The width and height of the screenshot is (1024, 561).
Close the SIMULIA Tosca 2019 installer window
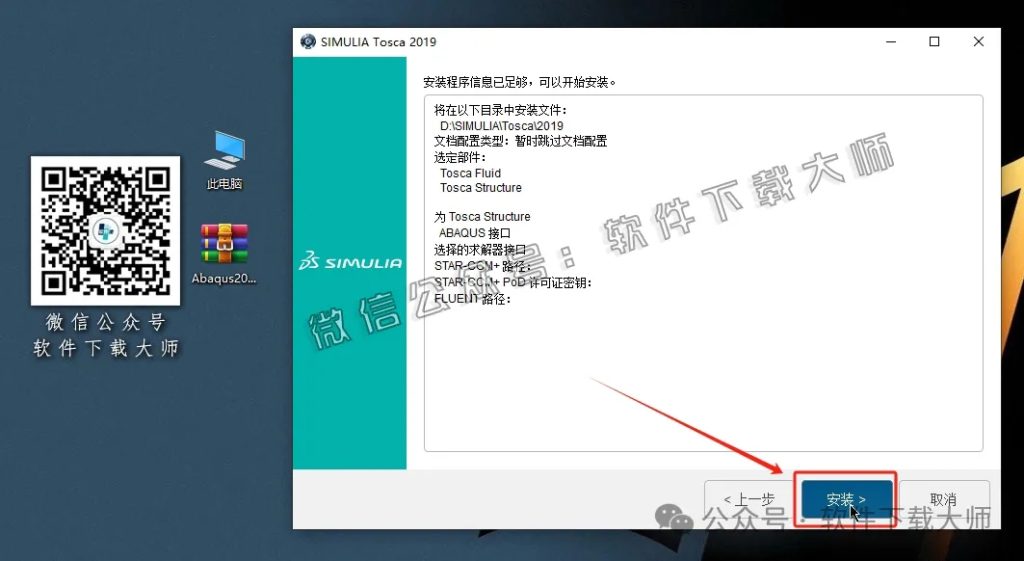[978, 42]
